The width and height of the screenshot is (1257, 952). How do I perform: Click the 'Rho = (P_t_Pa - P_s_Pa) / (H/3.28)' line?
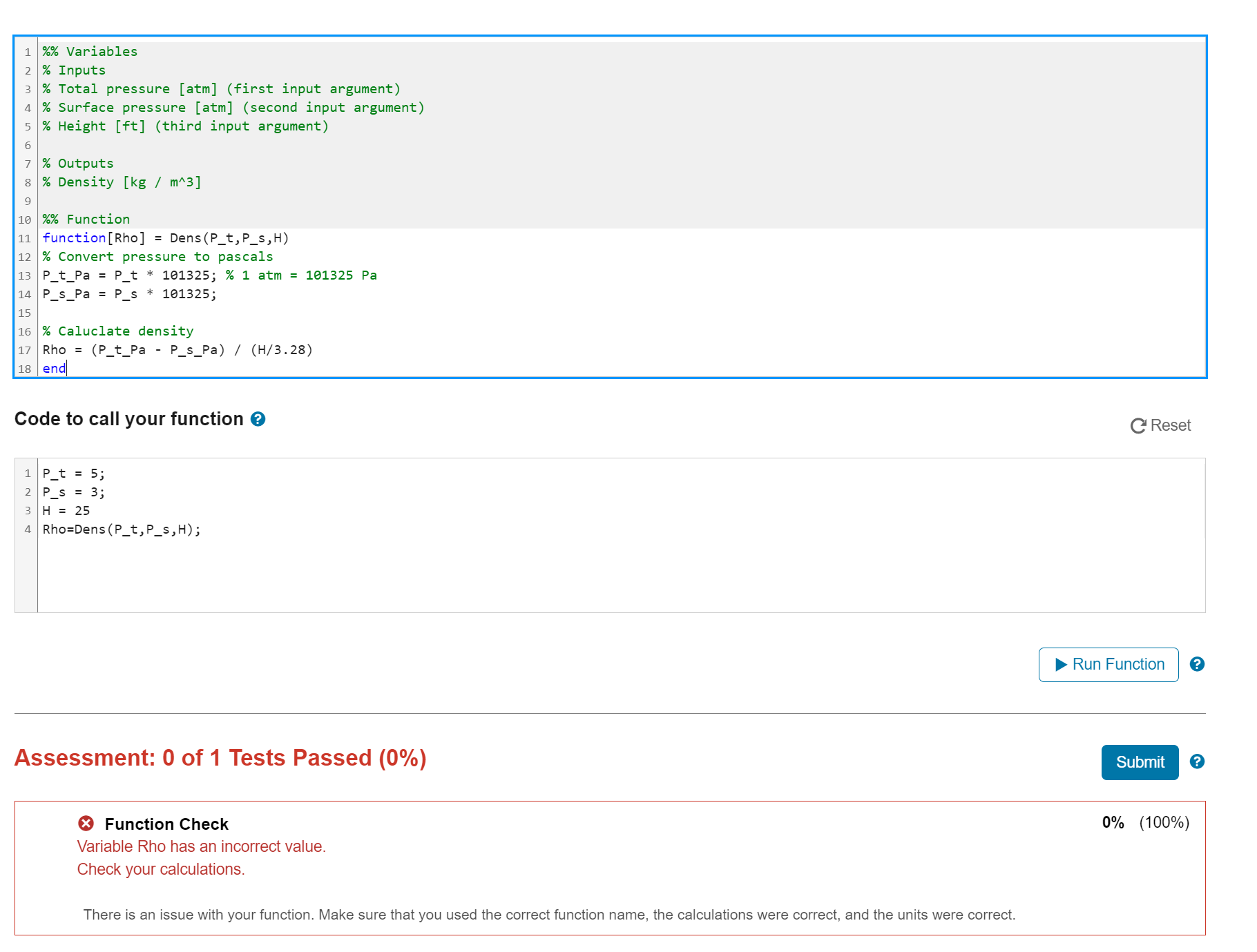pos(177,350)
